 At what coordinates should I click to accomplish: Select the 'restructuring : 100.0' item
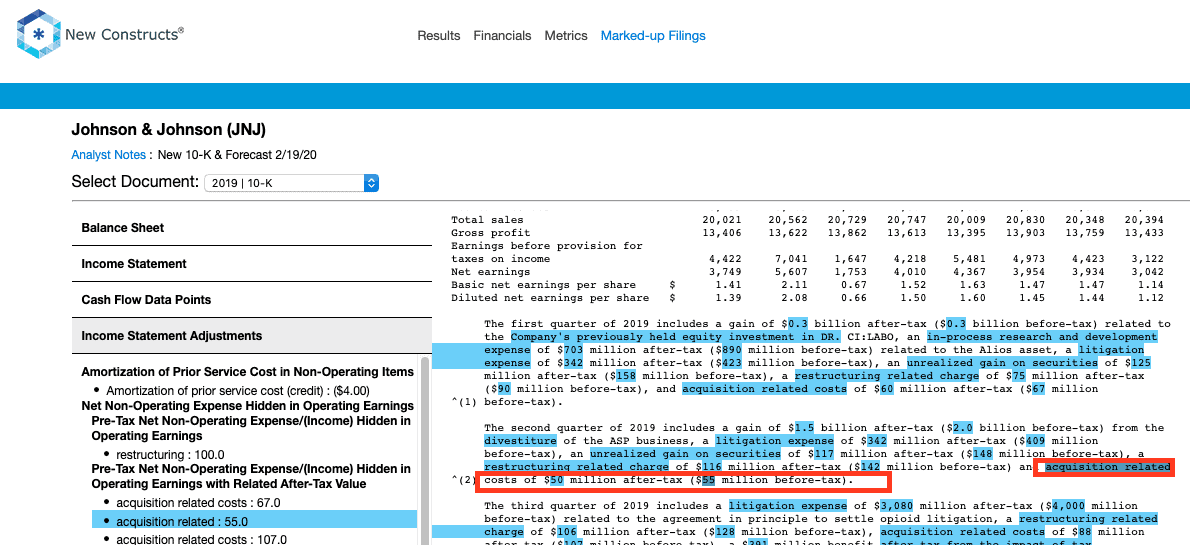[x=170, y=455]
